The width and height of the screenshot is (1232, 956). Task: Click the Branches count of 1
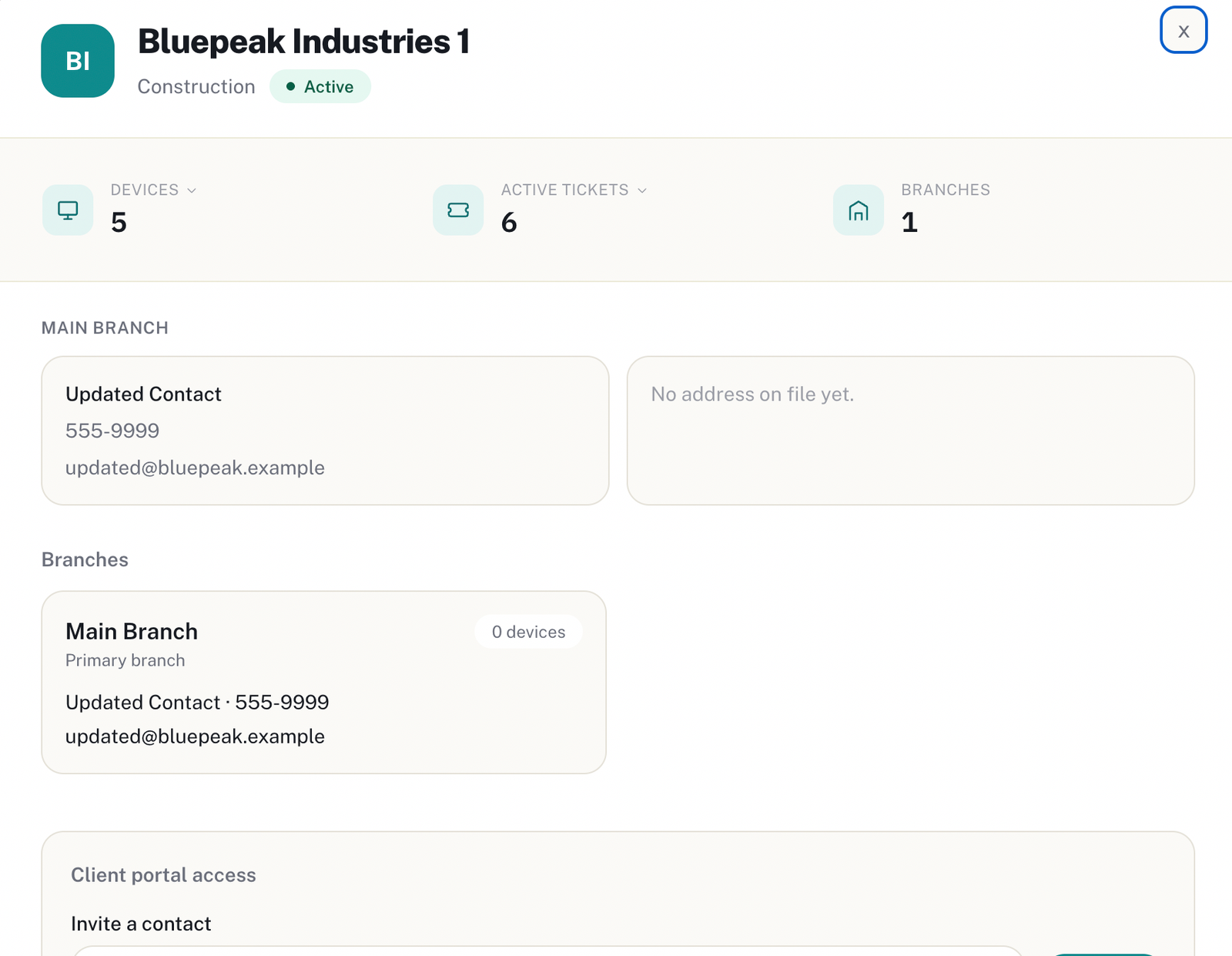(909, 223)
